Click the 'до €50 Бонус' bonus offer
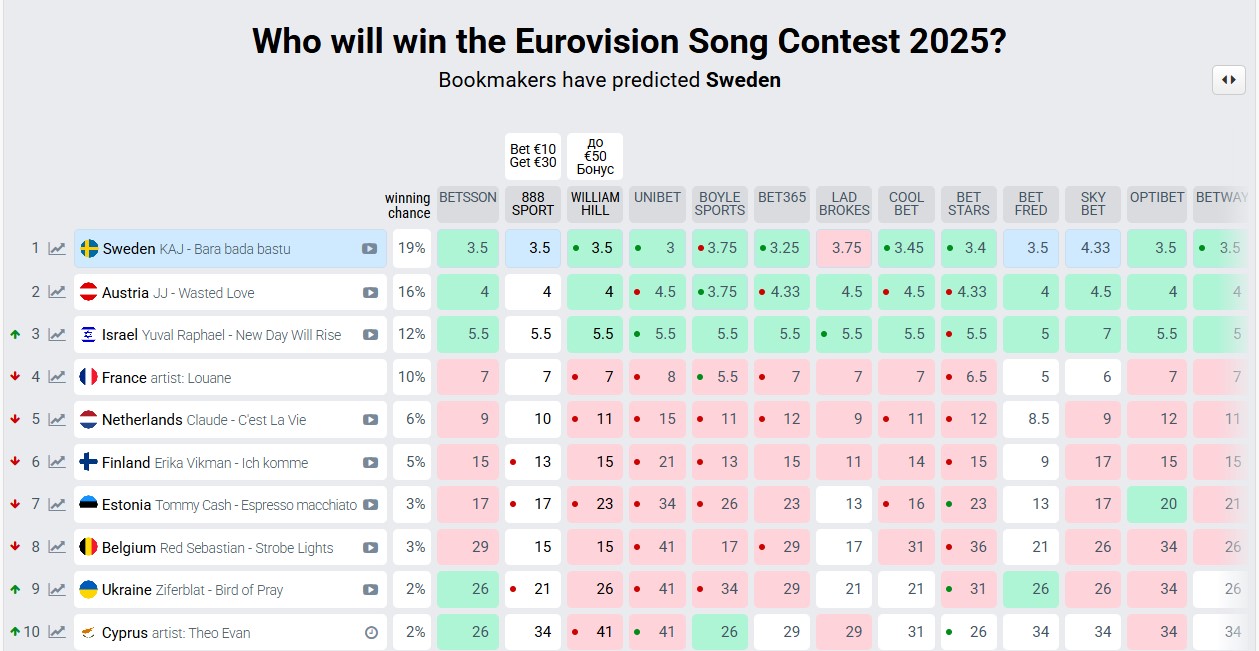 595,156
